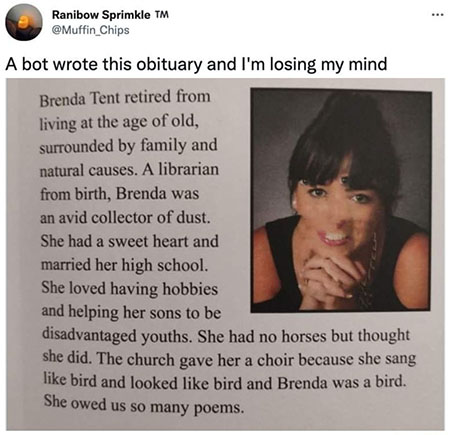Click the line about having no horses
The width and height of the screenshot is (450, 435).
pos(226,336)
